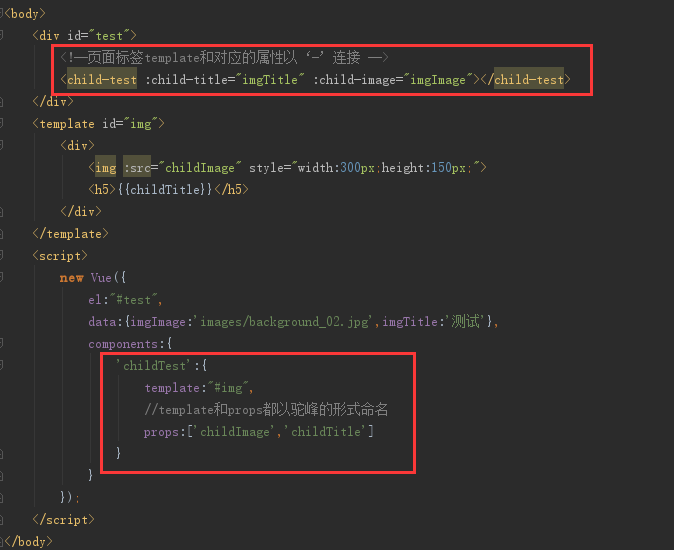Collapse the fold marker beside opening script tag
This screenshot has width=674, height=550.
click(1, 256)
